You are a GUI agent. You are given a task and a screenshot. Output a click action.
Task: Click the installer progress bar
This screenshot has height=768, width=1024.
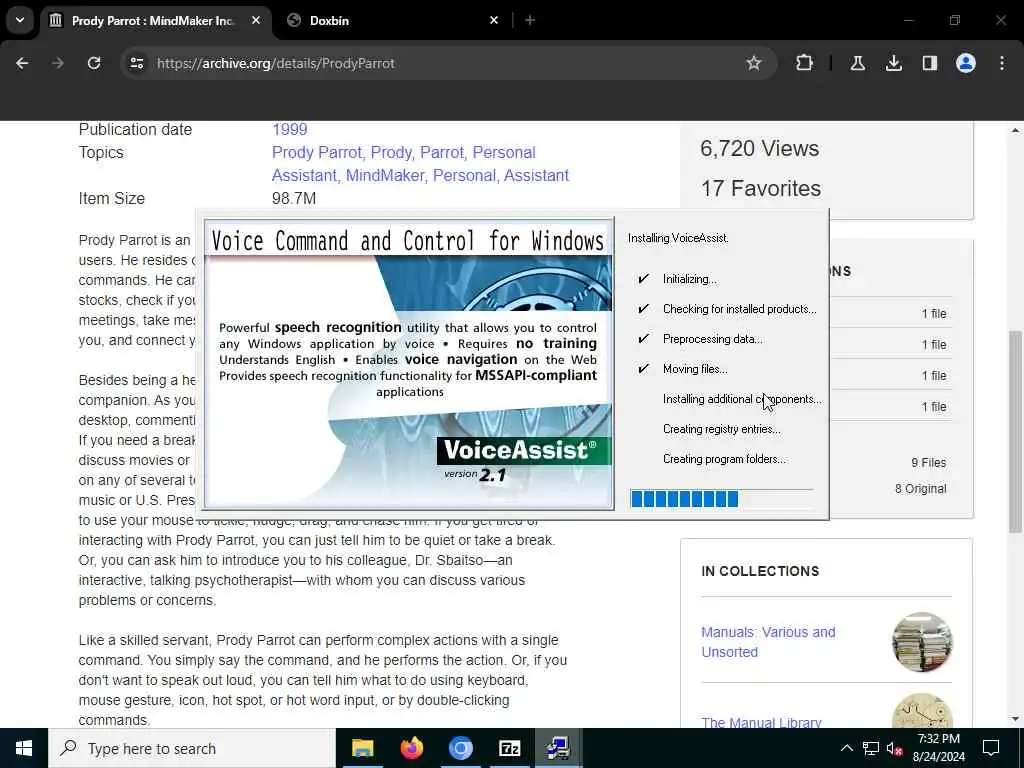(722, 499)
